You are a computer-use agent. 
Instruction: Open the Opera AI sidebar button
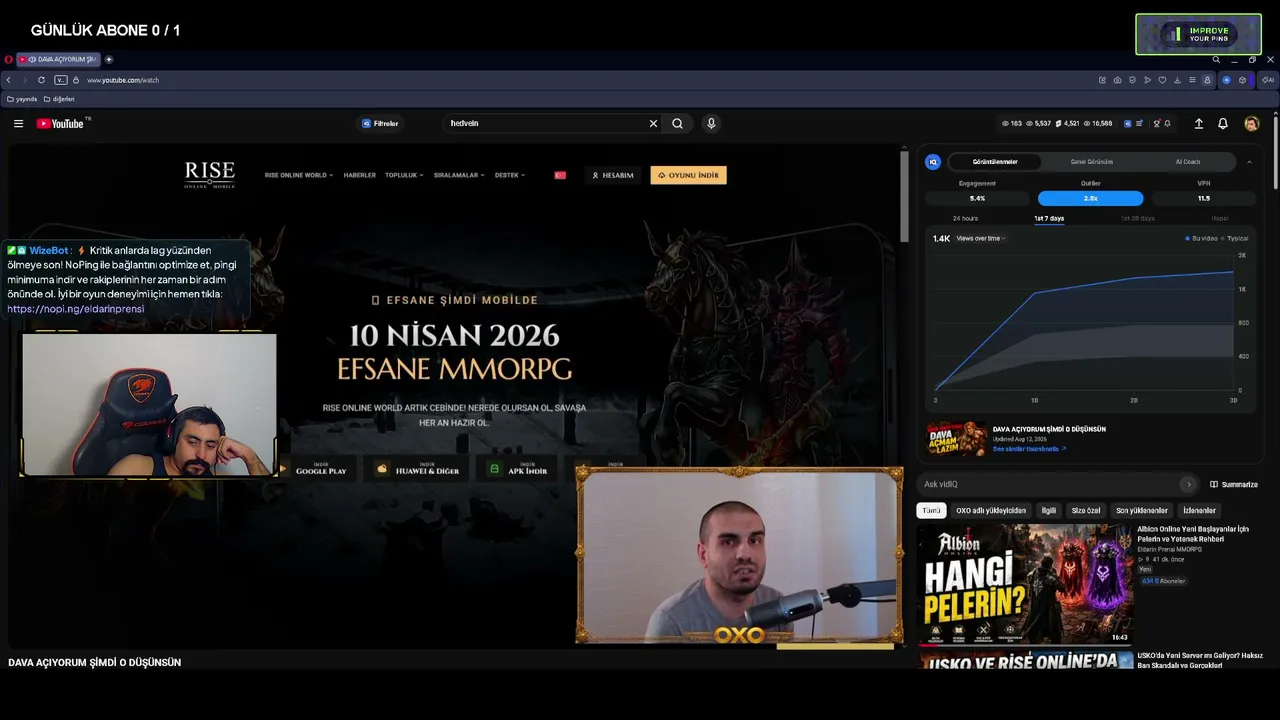(1268, 80)
